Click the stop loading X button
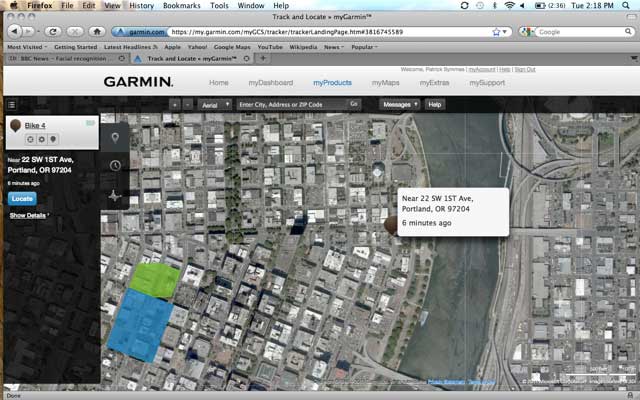Screen dimensions: 640x400 click(75, 31)
